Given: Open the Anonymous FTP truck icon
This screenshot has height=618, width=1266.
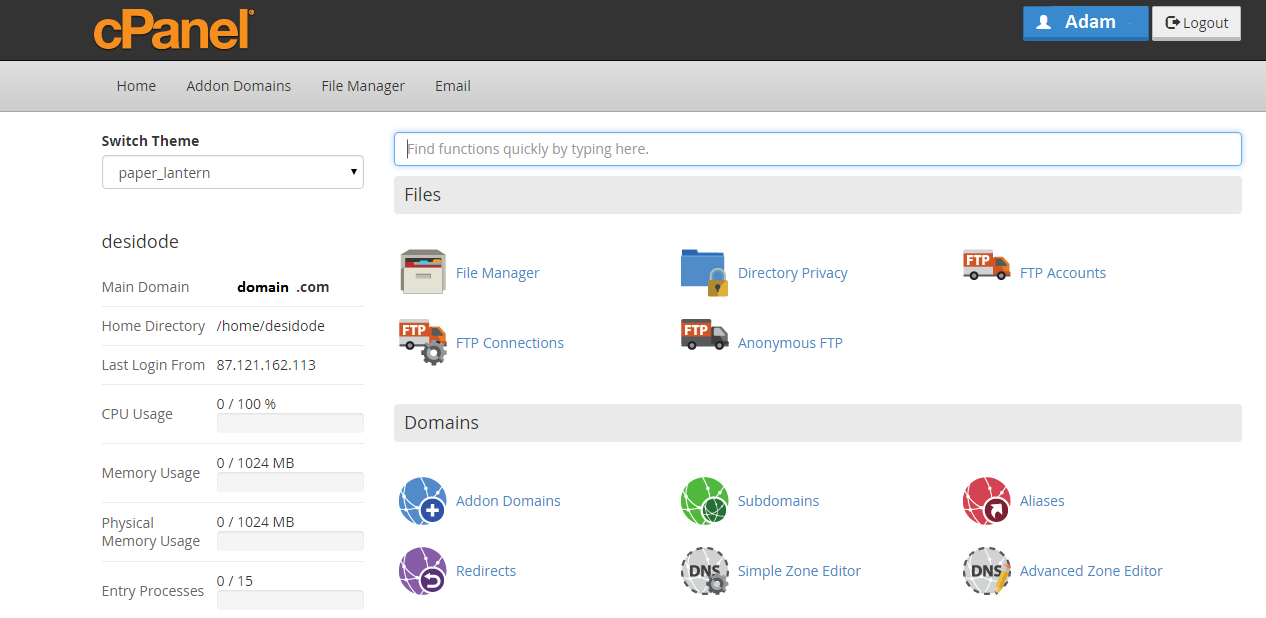Looking at the screenshot, I should coord(705,335).
